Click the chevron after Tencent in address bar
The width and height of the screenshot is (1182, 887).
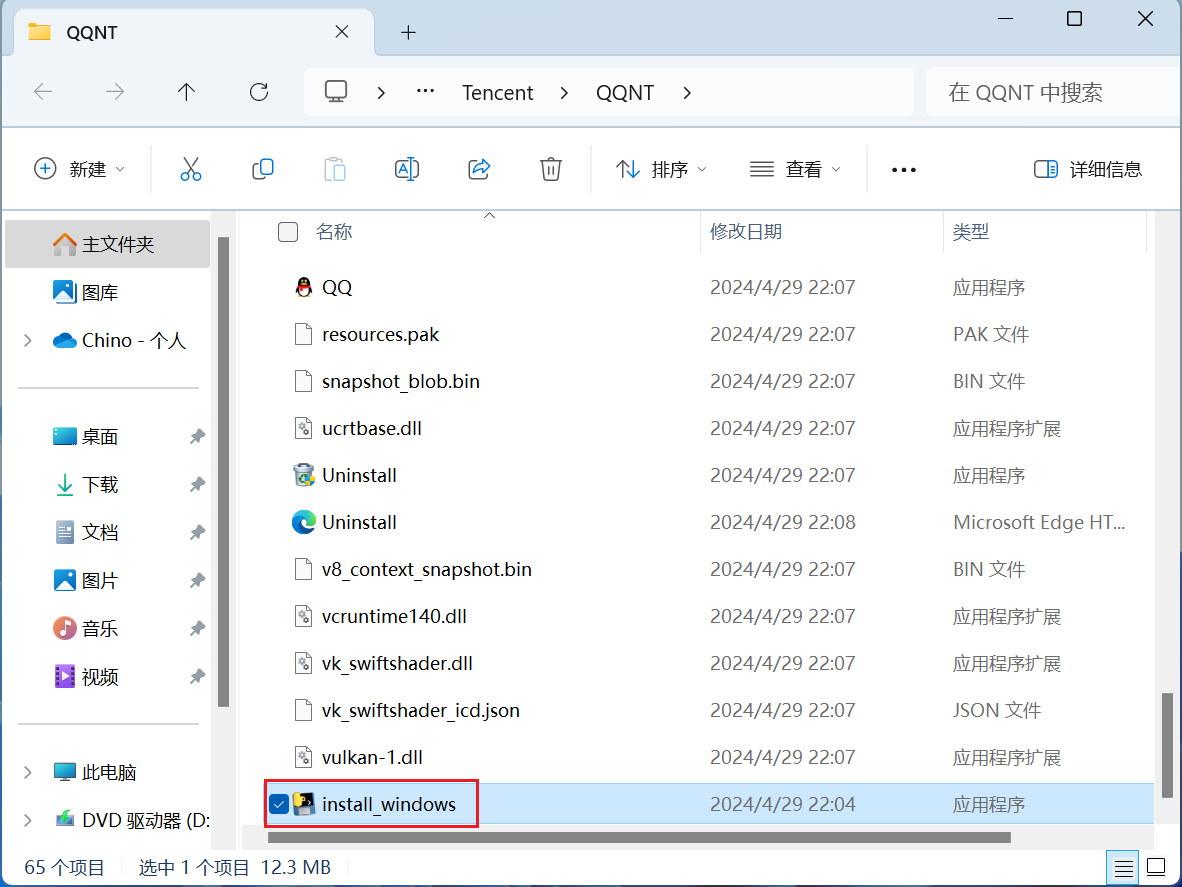click(564, 93)
